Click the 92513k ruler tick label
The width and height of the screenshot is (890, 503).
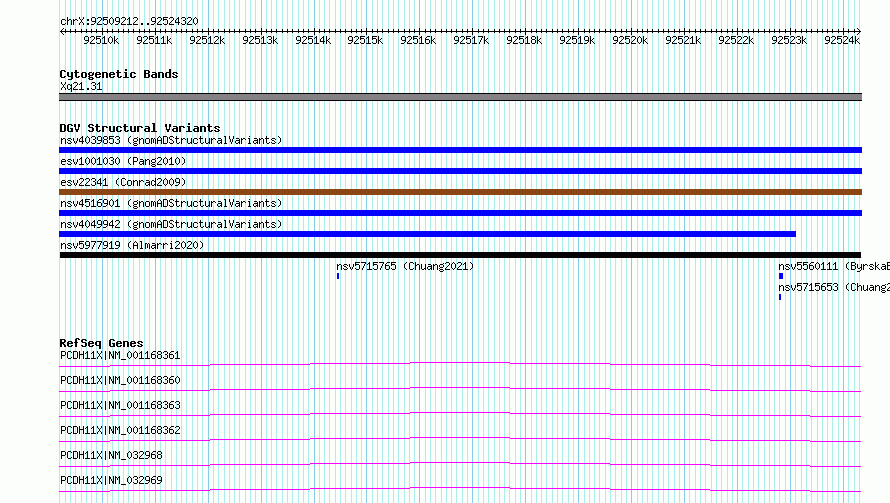point(260,40)
